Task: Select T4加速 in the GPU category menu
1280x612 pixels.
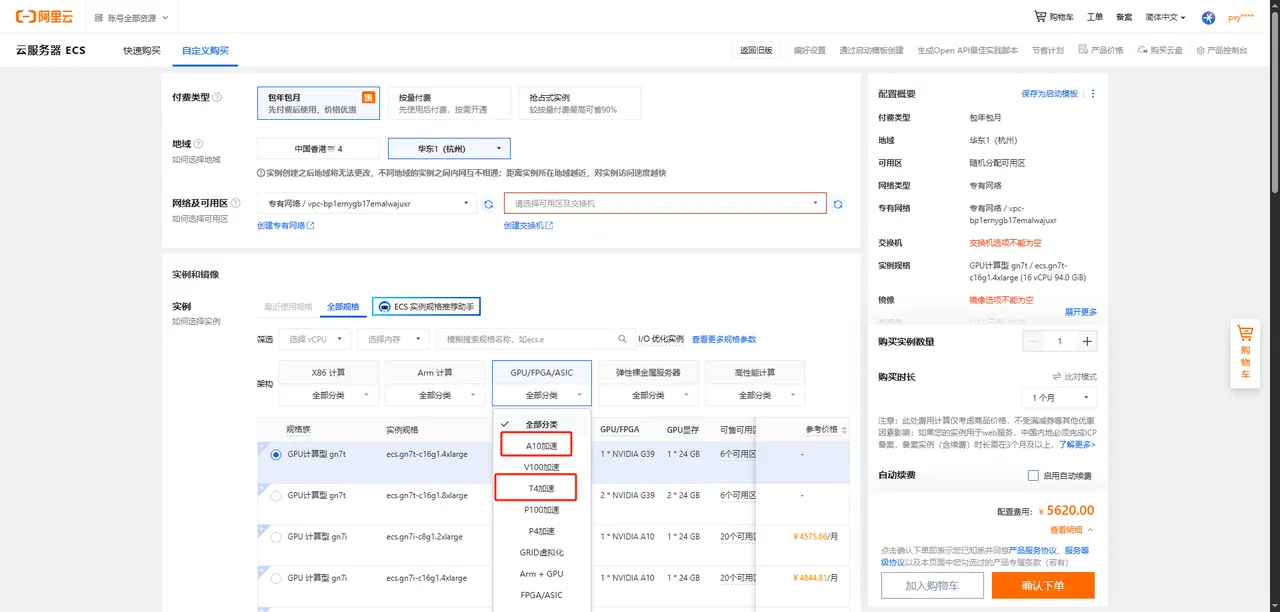Action: click(x=541, y=488)
